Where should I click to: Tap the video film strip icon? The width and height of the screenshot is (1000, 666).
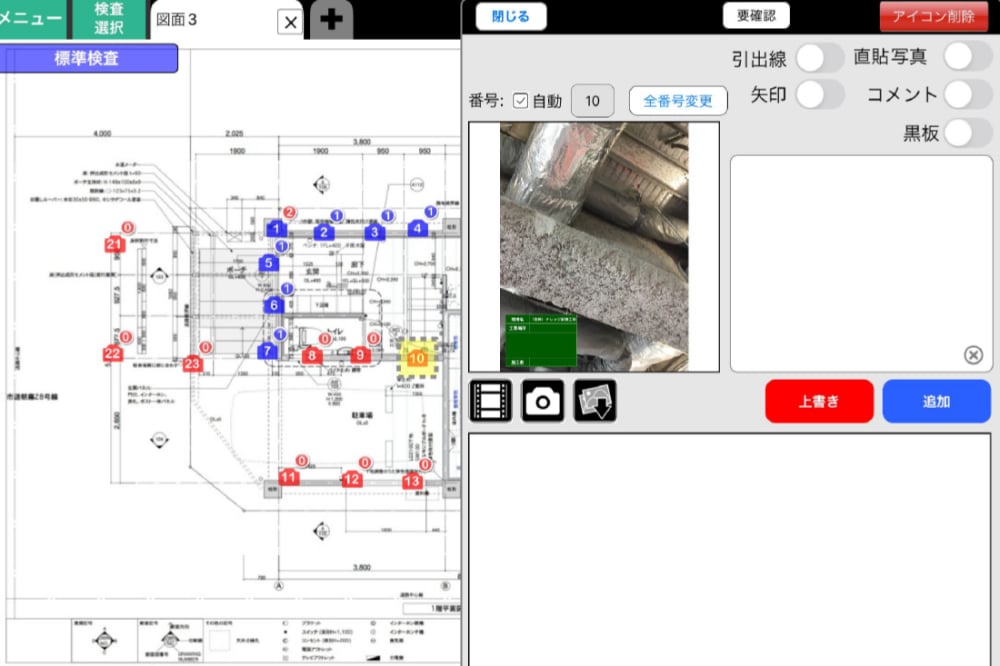tap(490, 401)
